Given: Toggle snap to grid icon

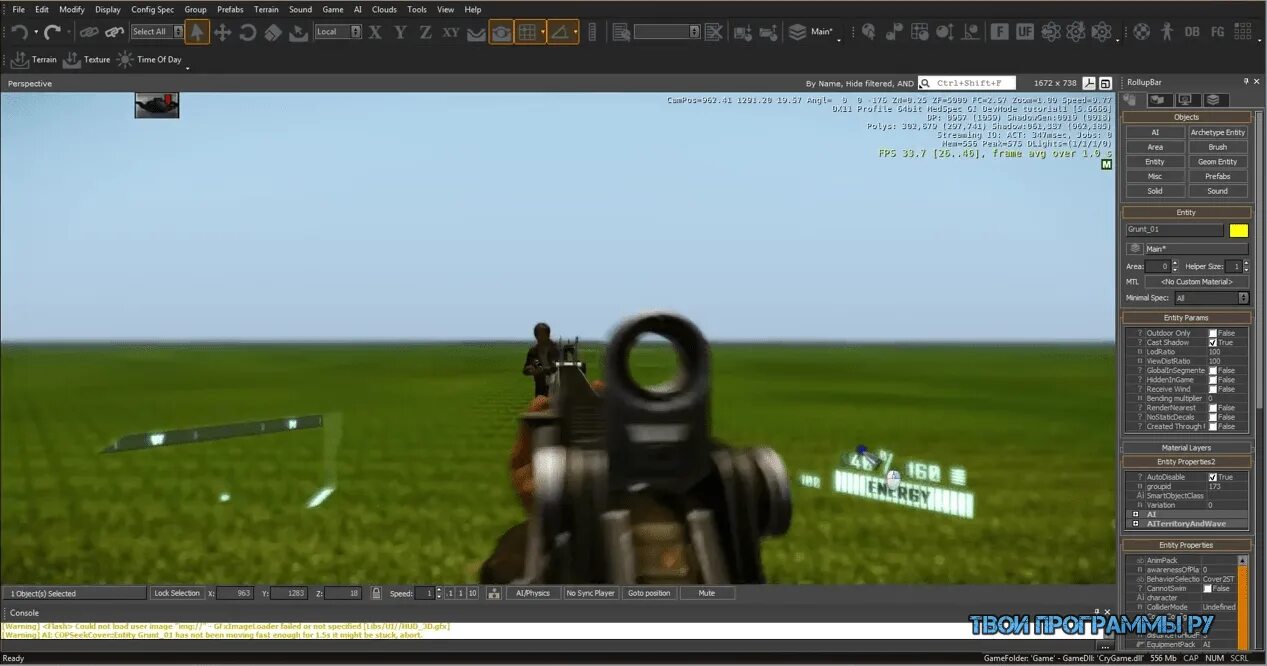Looking at the screenshot, I should (x=527, y=32).
